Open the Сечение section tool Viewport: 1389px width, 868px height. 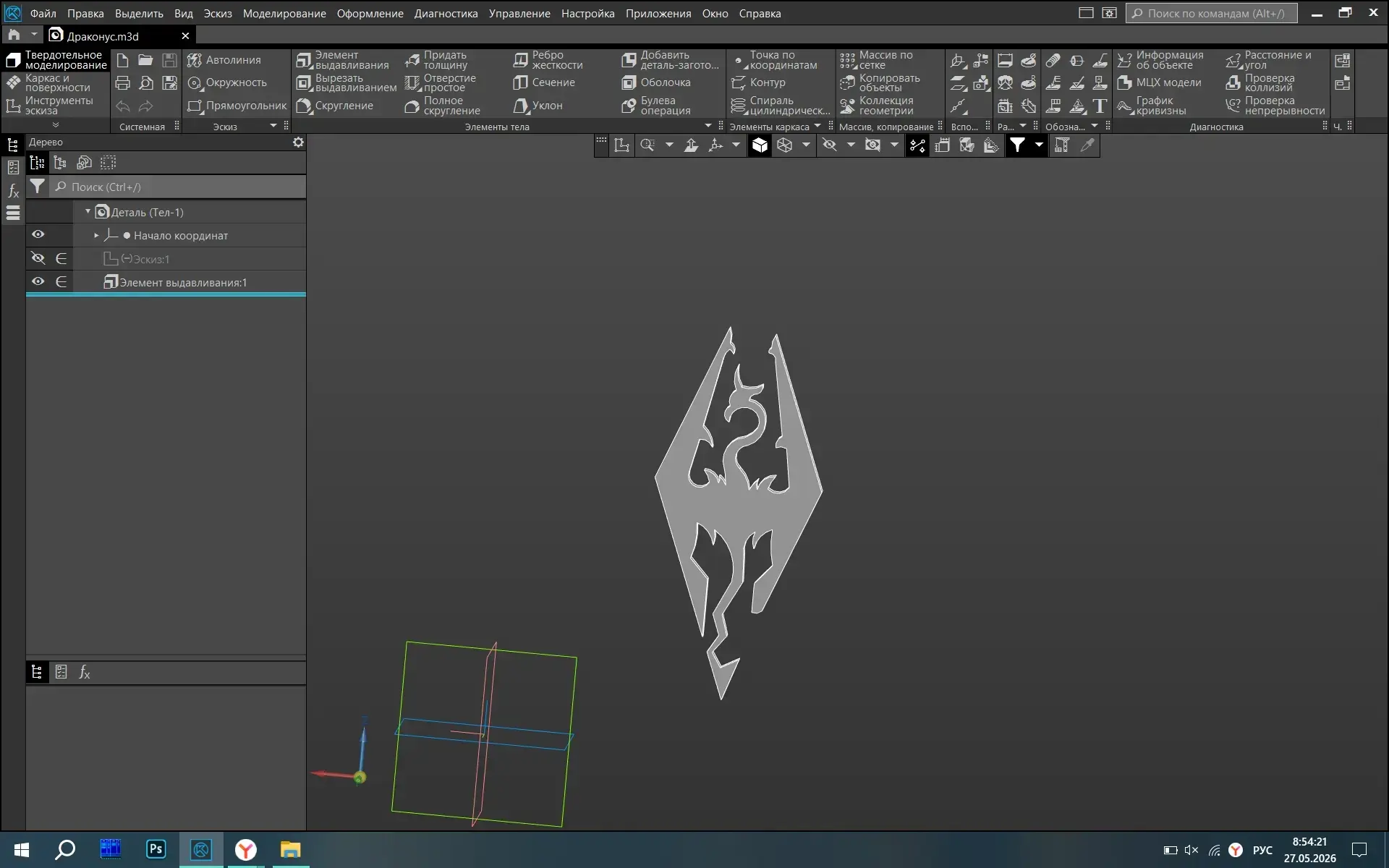pos(544,82)
